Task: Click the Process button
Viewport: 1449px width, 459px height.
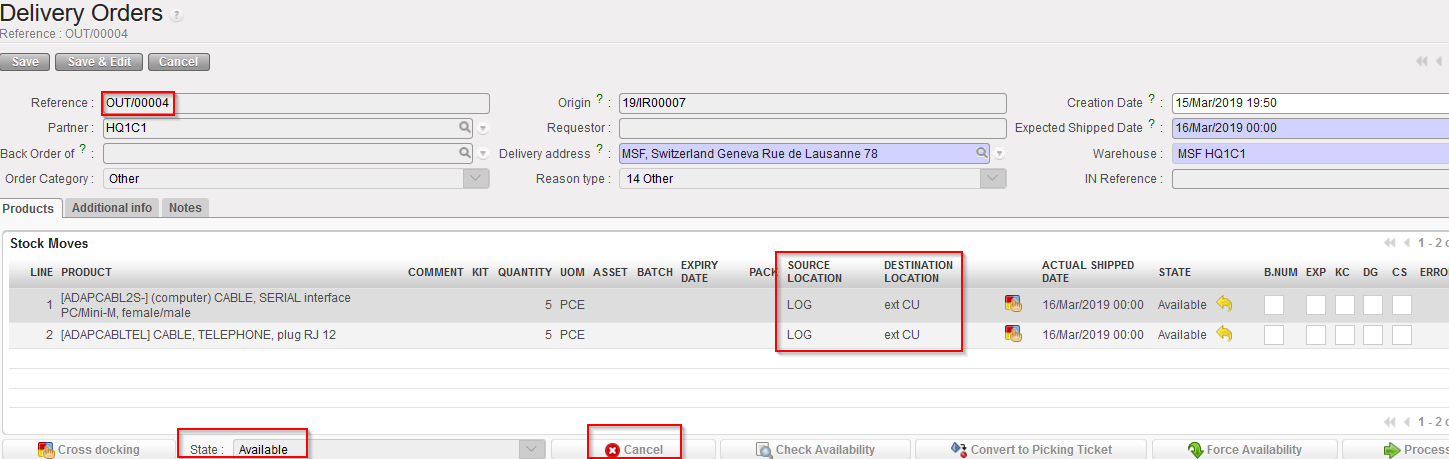Action: coord(1396,450)
